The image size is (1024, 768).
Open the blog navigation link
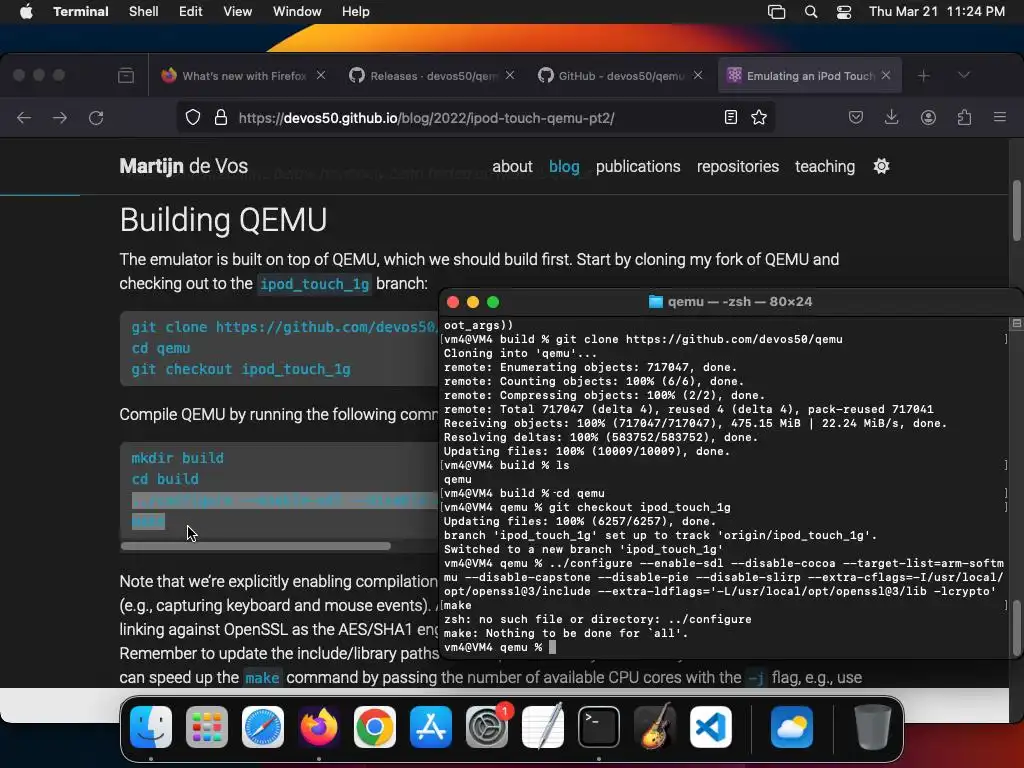pos(564,167)
